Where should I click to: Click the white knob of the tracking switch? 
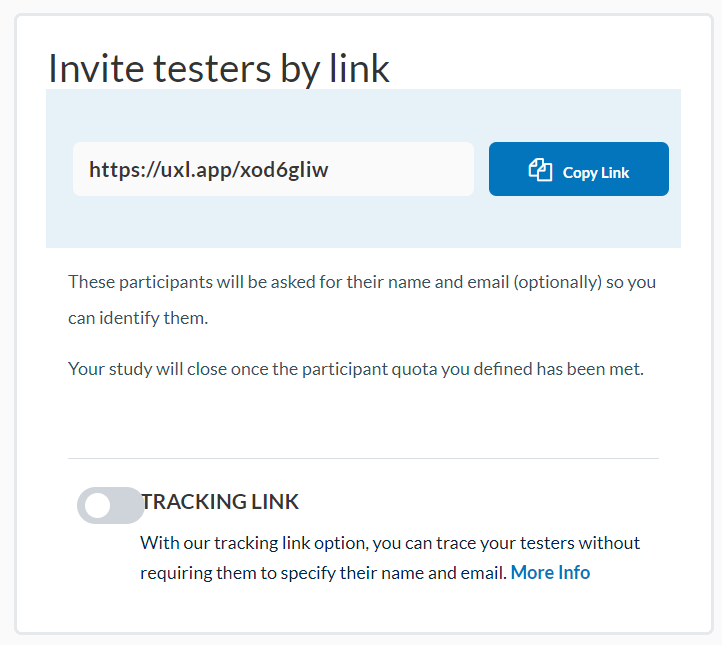[x=97, y=505]
